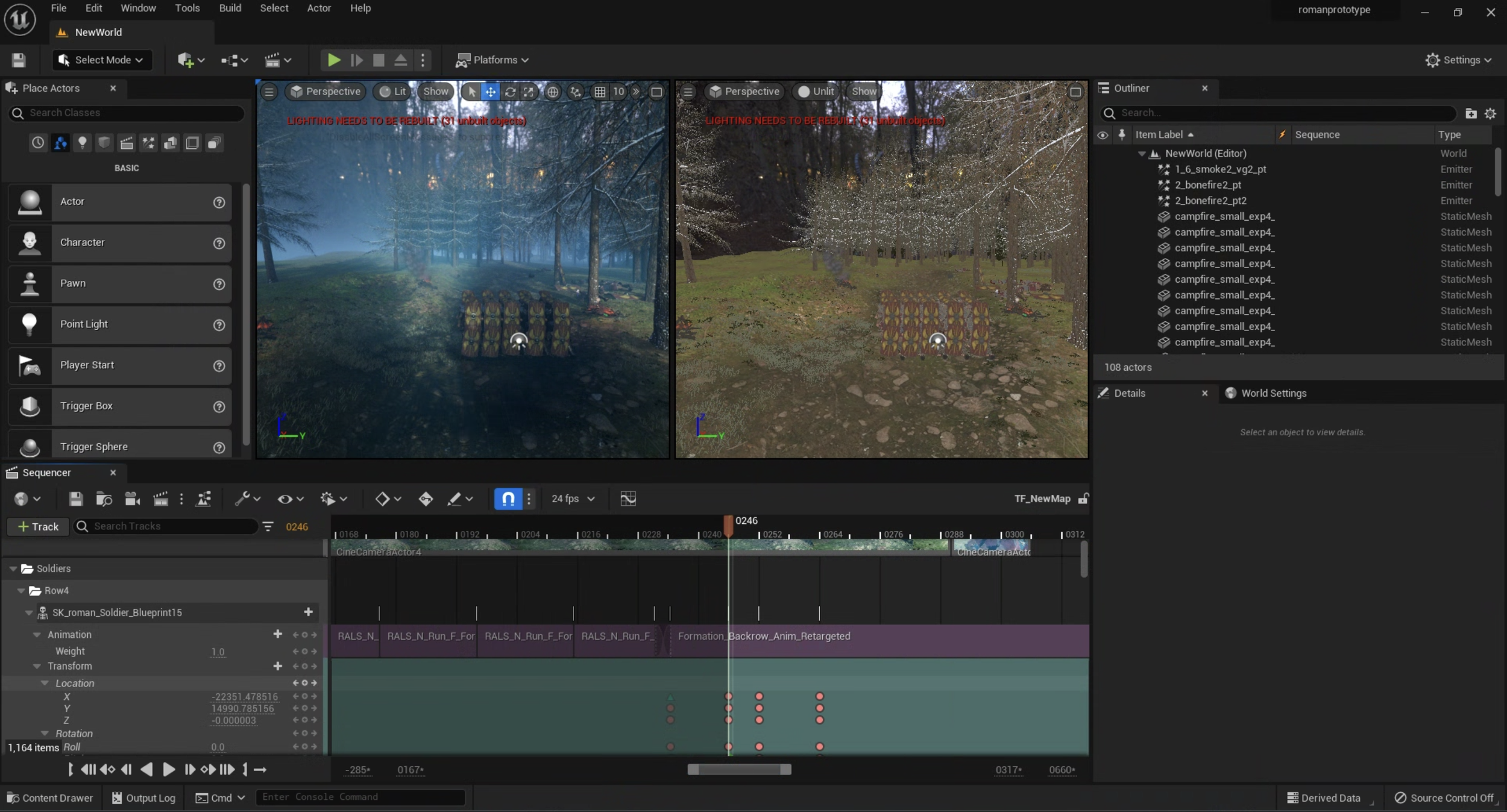Select the rotate tool in the viewport toolbar
Viewport: 1507px width, 812px height.
point(510,92)
